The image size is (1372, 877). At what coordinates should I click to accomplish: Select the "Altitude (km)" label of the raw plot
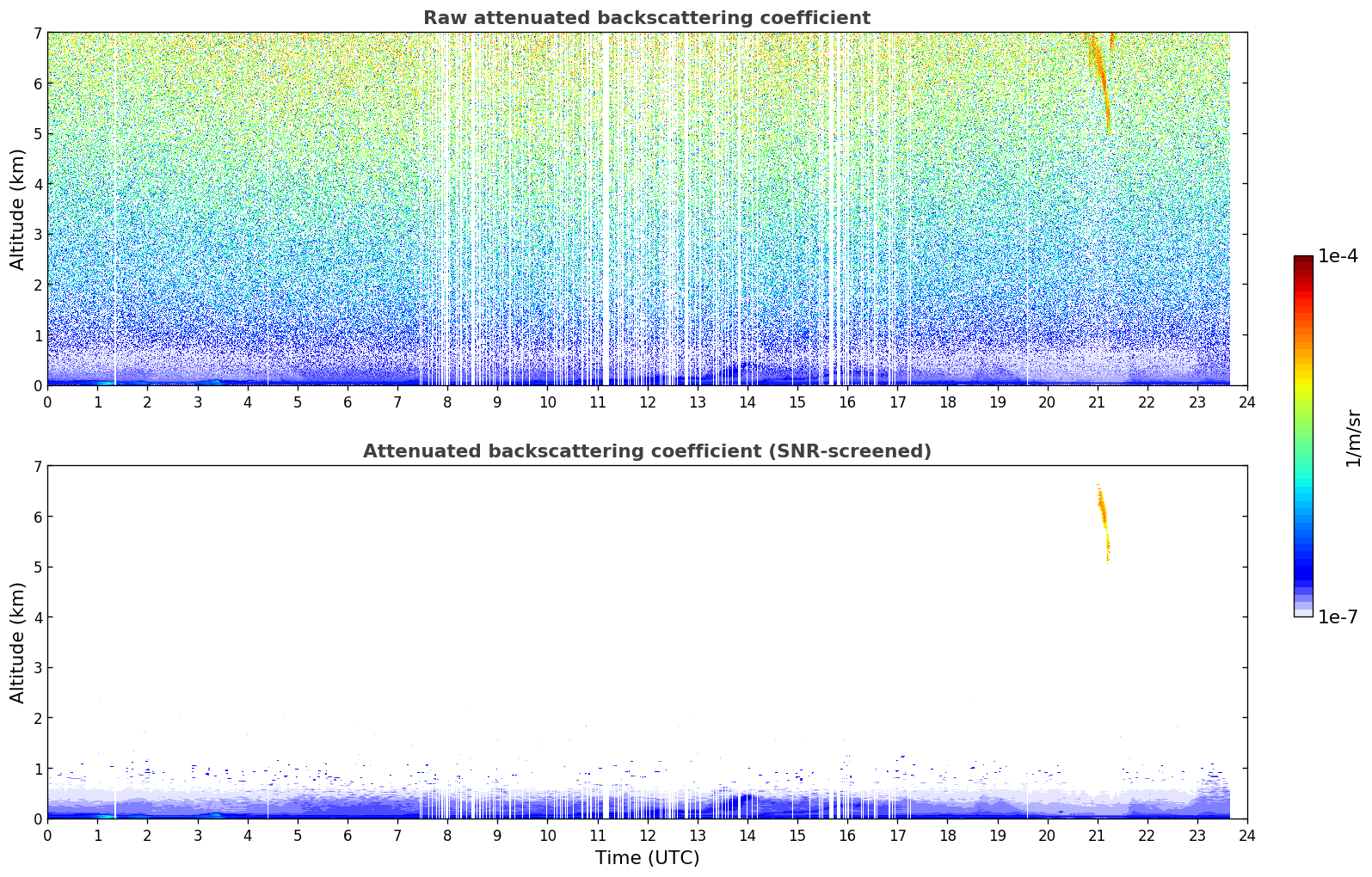click(x=18, y=209)
